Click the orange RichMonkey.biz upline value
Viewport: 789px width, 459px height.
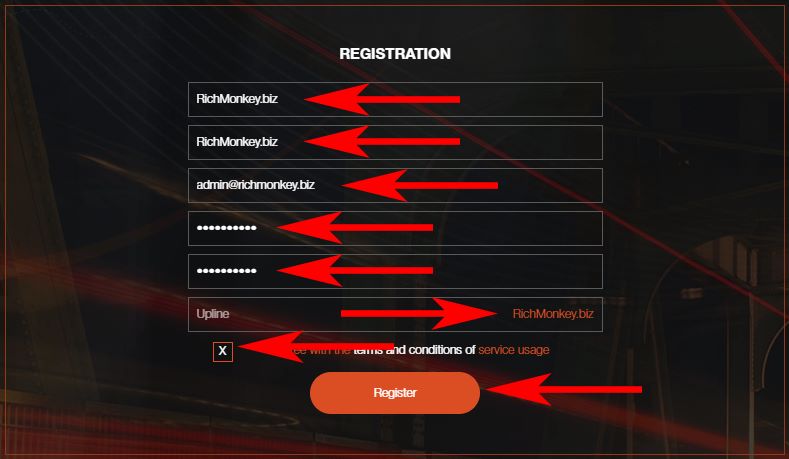click(553, 314)
